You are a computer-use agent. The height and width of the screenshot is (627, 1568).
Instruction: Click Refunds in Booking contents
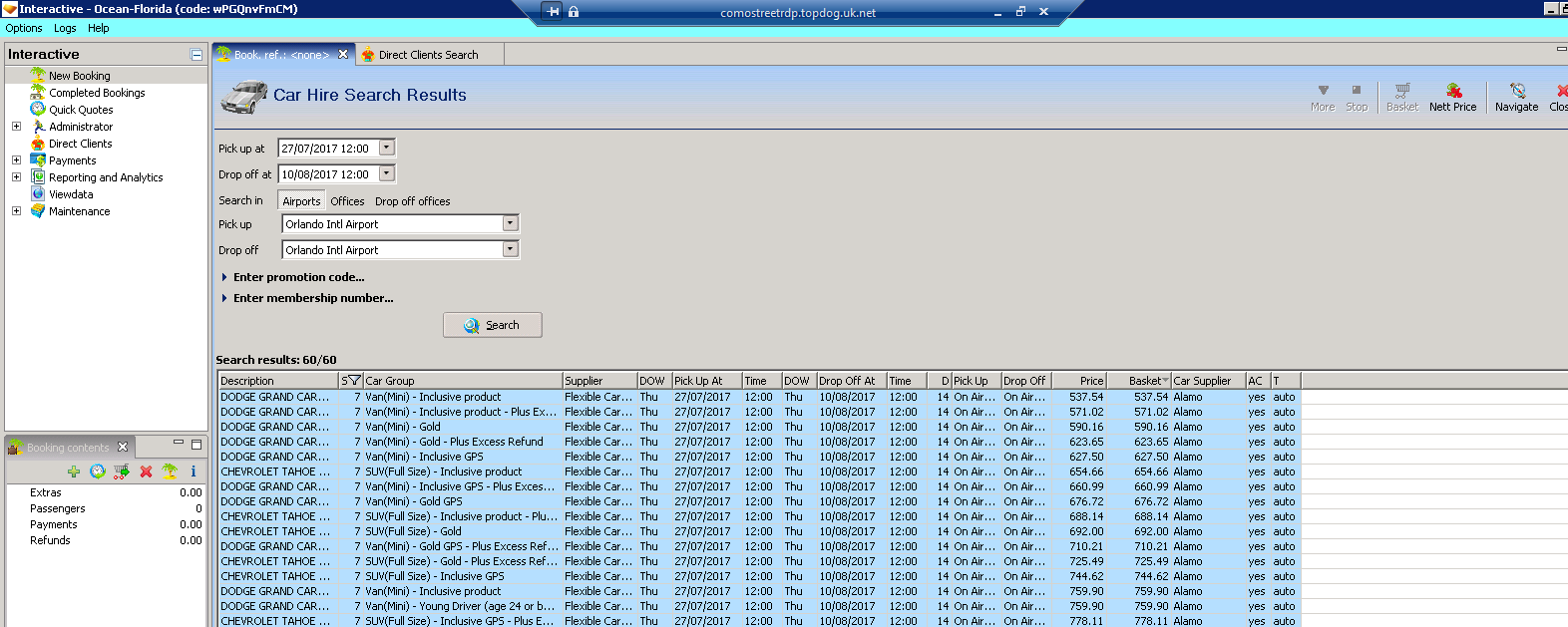click(x=50, y=540)
